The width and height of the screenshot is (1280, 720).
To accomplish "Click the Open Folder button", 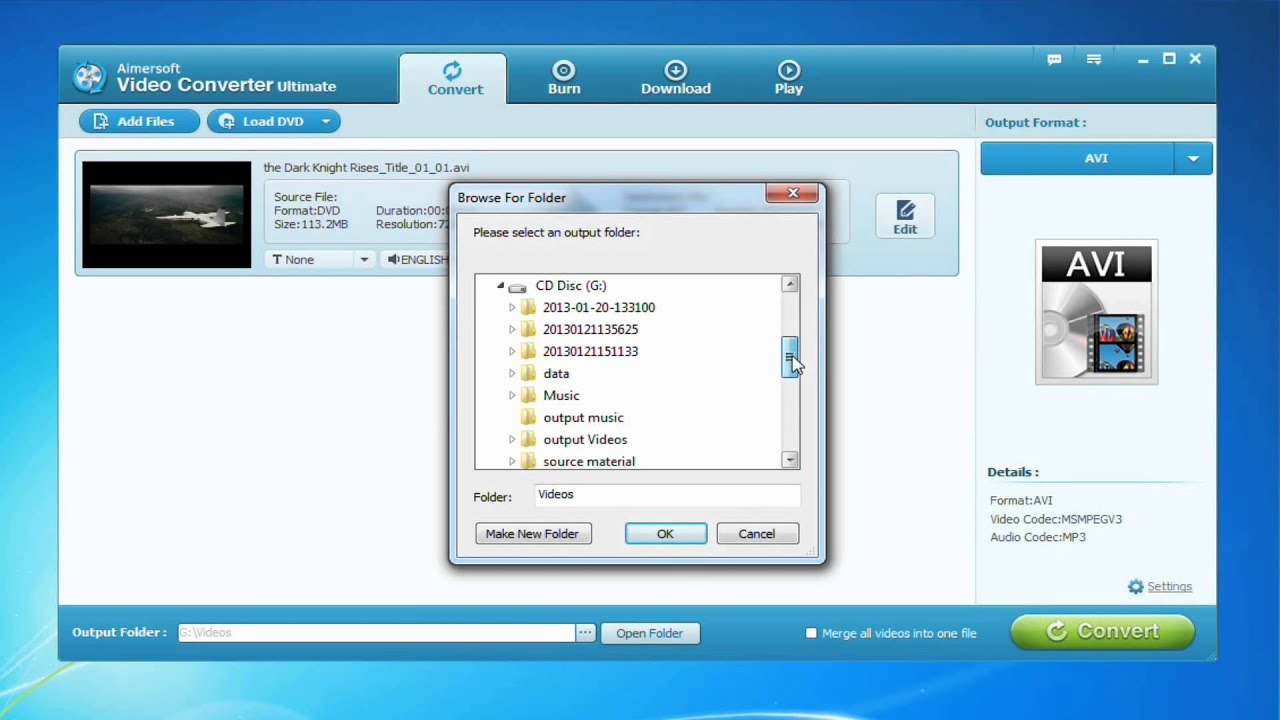I will pyautogui.click(x=650, y=633).
